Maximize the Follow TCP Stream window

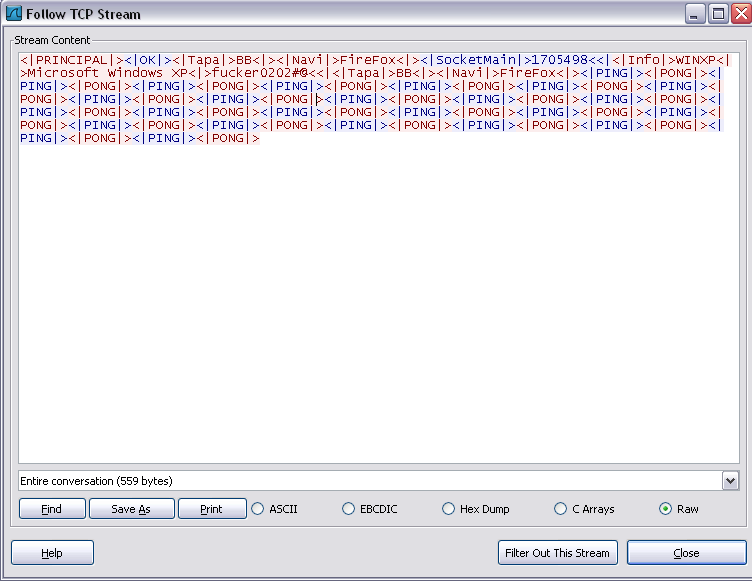click(718, 14)
